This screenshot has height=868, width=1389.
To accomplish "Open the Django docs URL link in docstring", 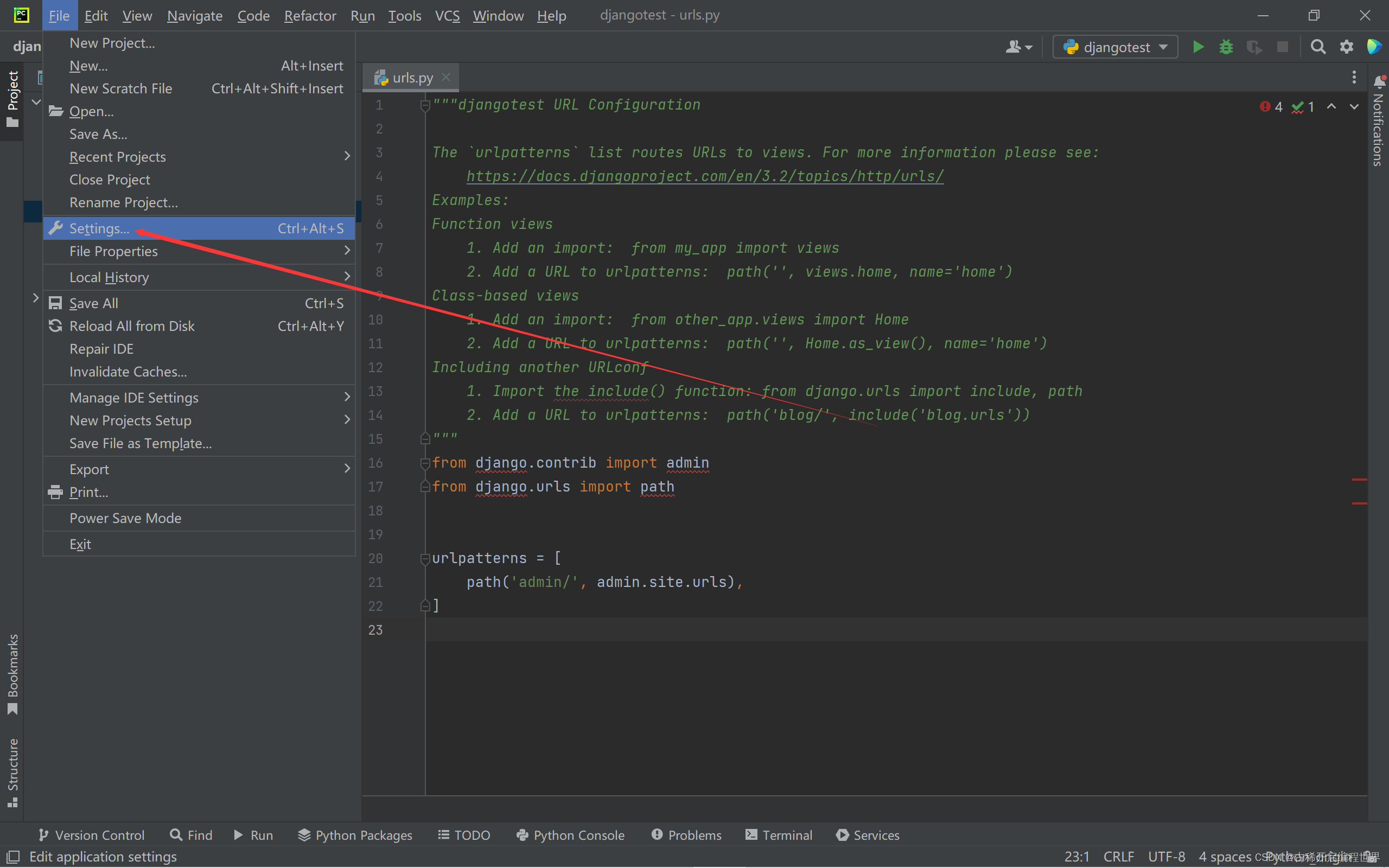I will [705, 176].
